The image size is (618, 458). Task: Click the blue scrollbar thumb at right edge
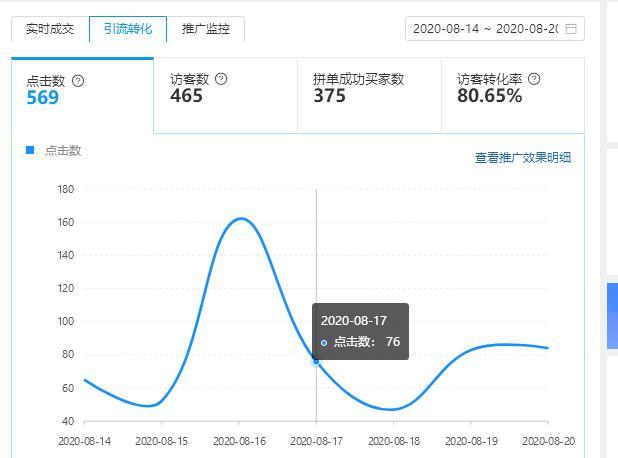point(612,315)
